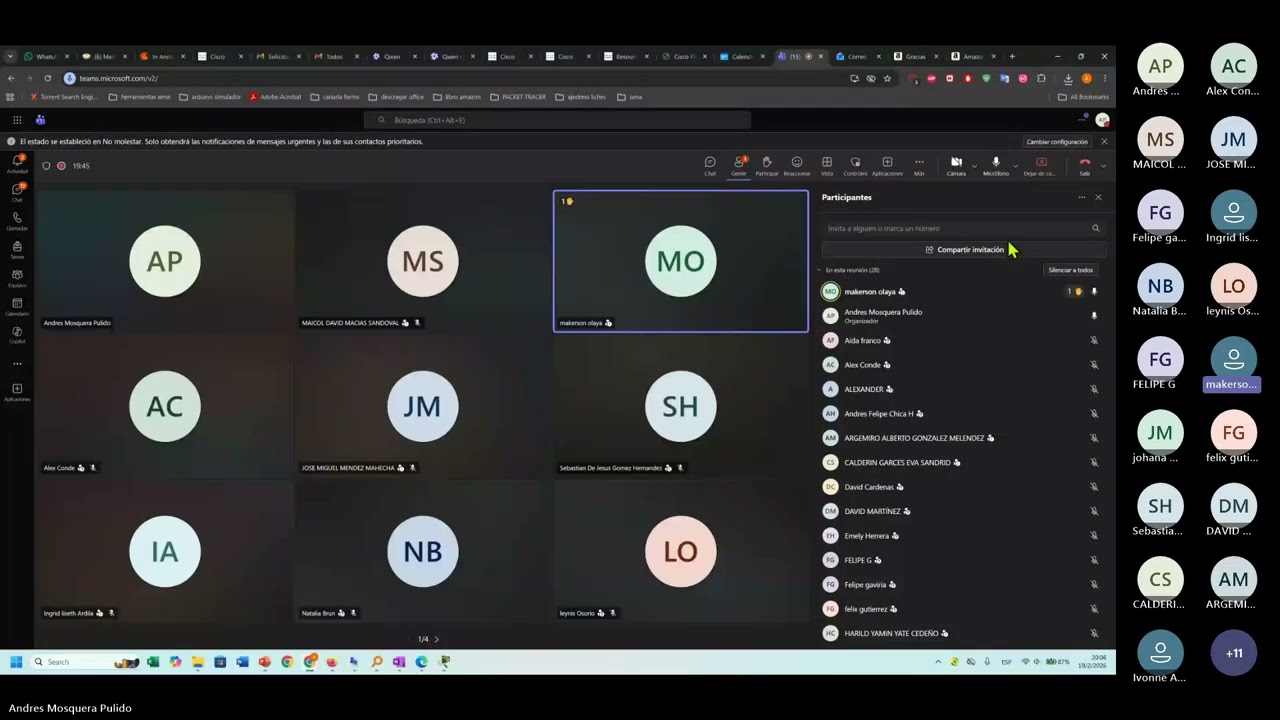Viewport: 1280px width, 720px height.
Task: Open the Más options ellipsis in meeting toolbar
Action: click(919, 165)
